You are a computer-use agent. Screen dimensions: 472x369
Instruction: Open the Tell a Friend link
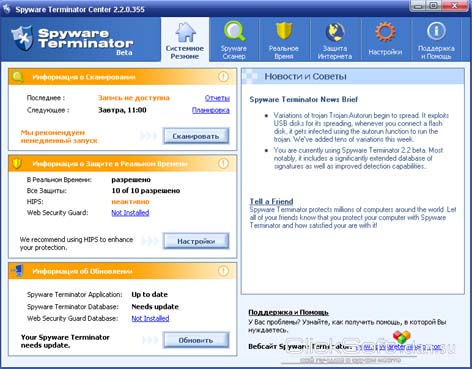pos(271,201)
